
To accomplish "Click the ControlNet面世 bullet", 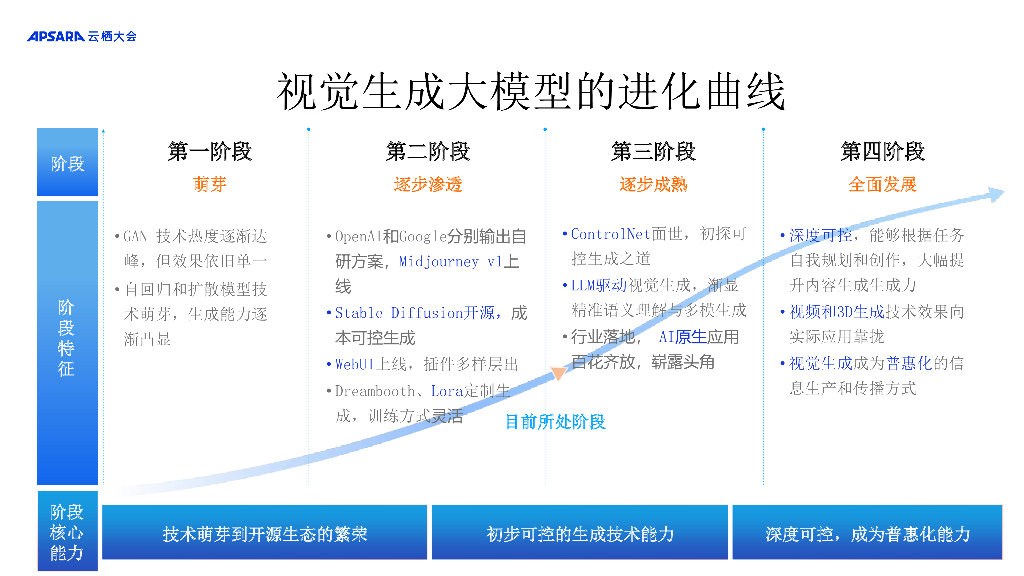I will click(654, 246).
